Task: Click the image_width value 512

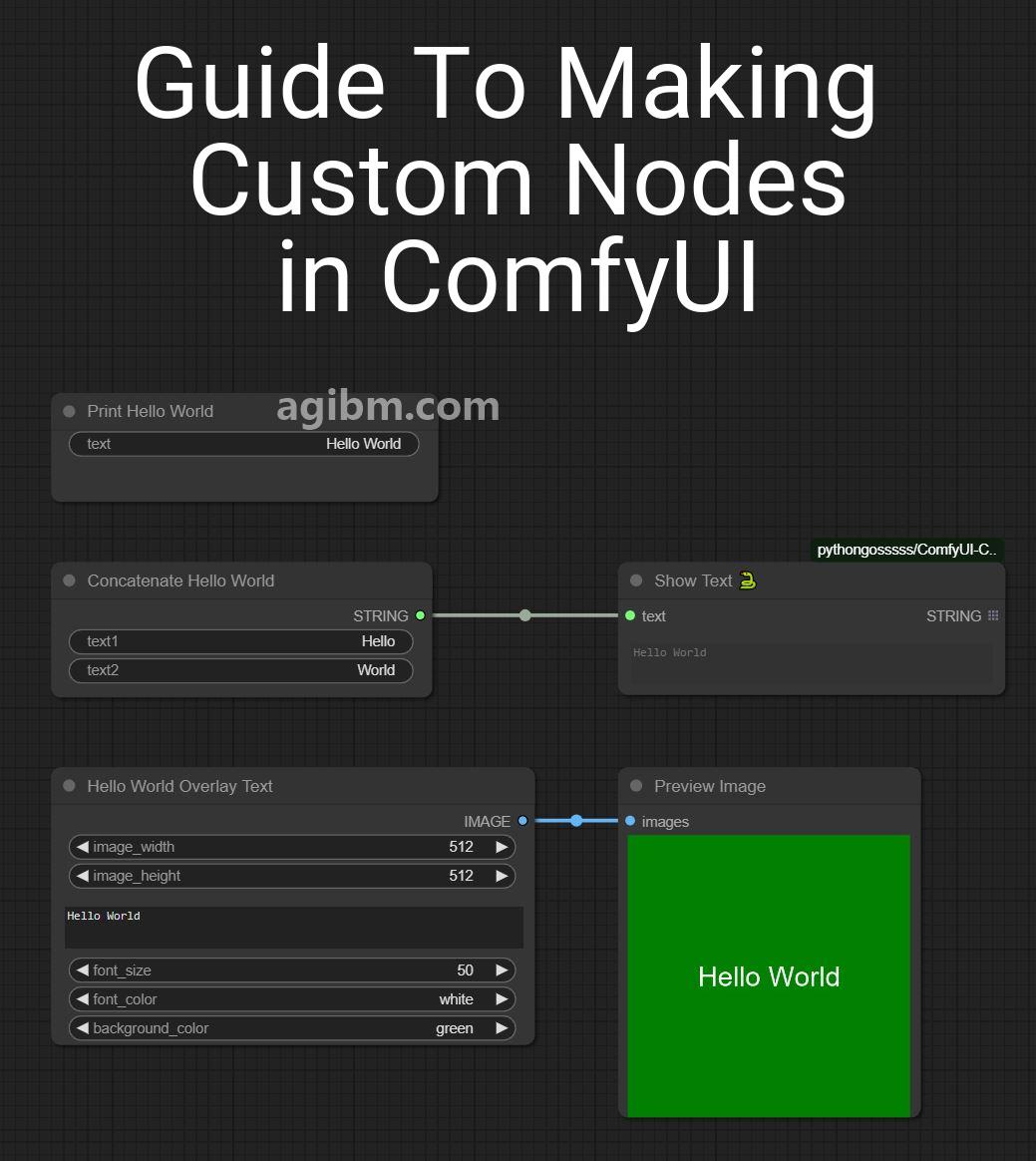Action: tap(461, 847)
